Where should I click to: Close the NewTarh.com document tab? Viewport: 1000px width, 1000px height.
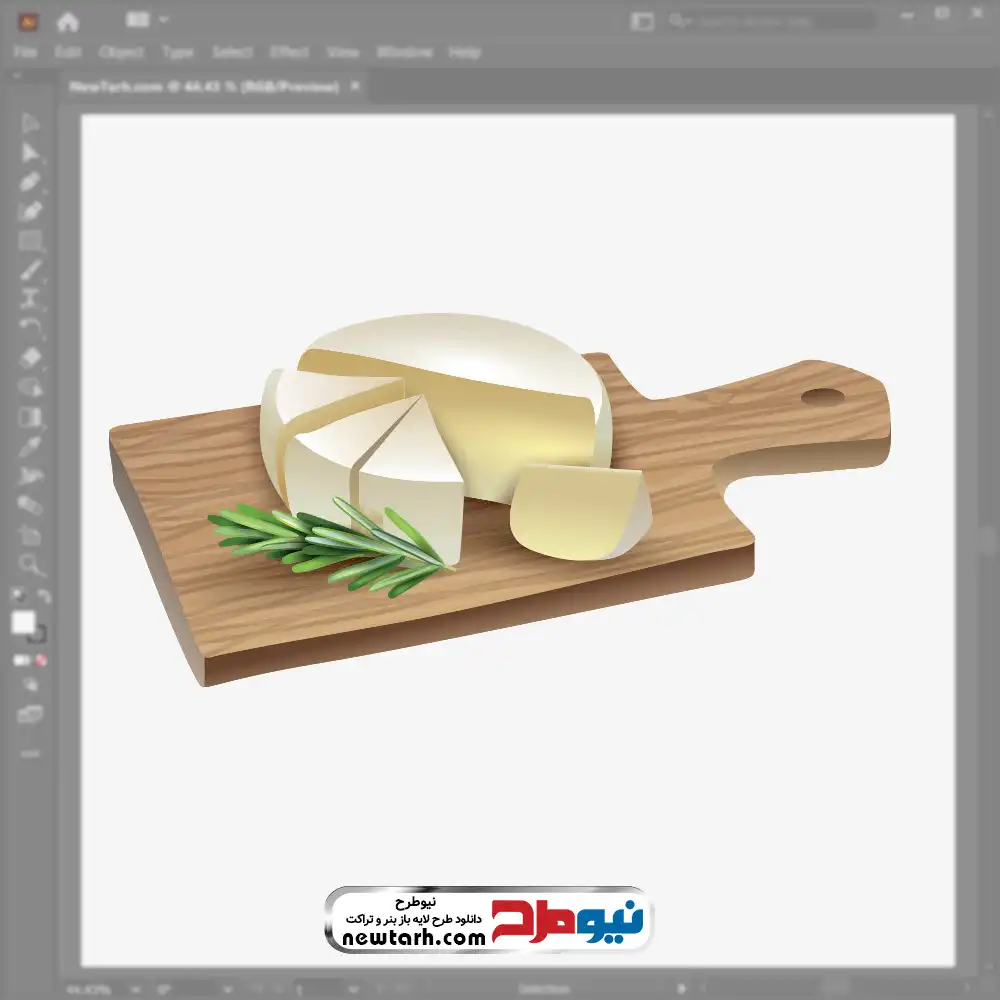pos(354,87)
